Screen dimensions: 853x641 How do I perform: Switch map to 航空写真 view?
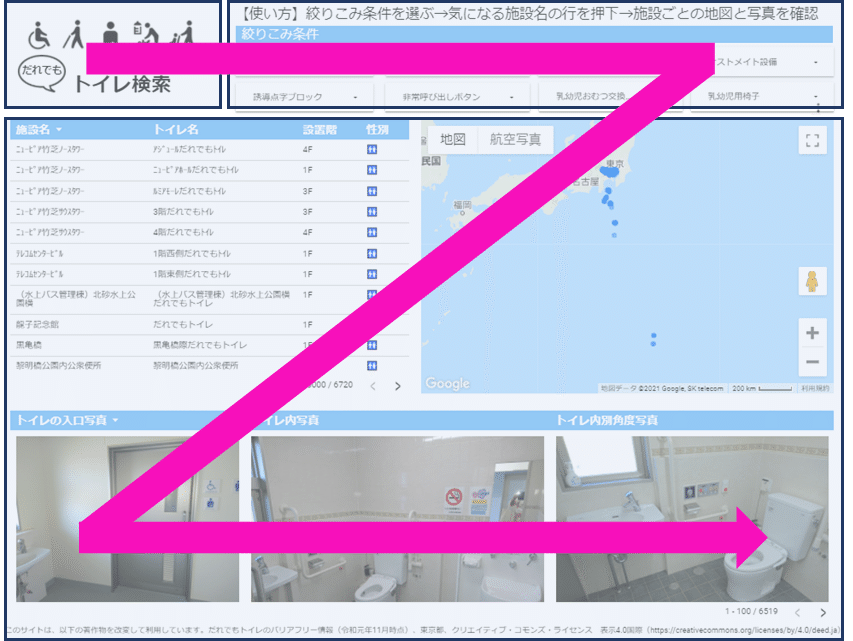pyautogui.click(x=515, y=140)
